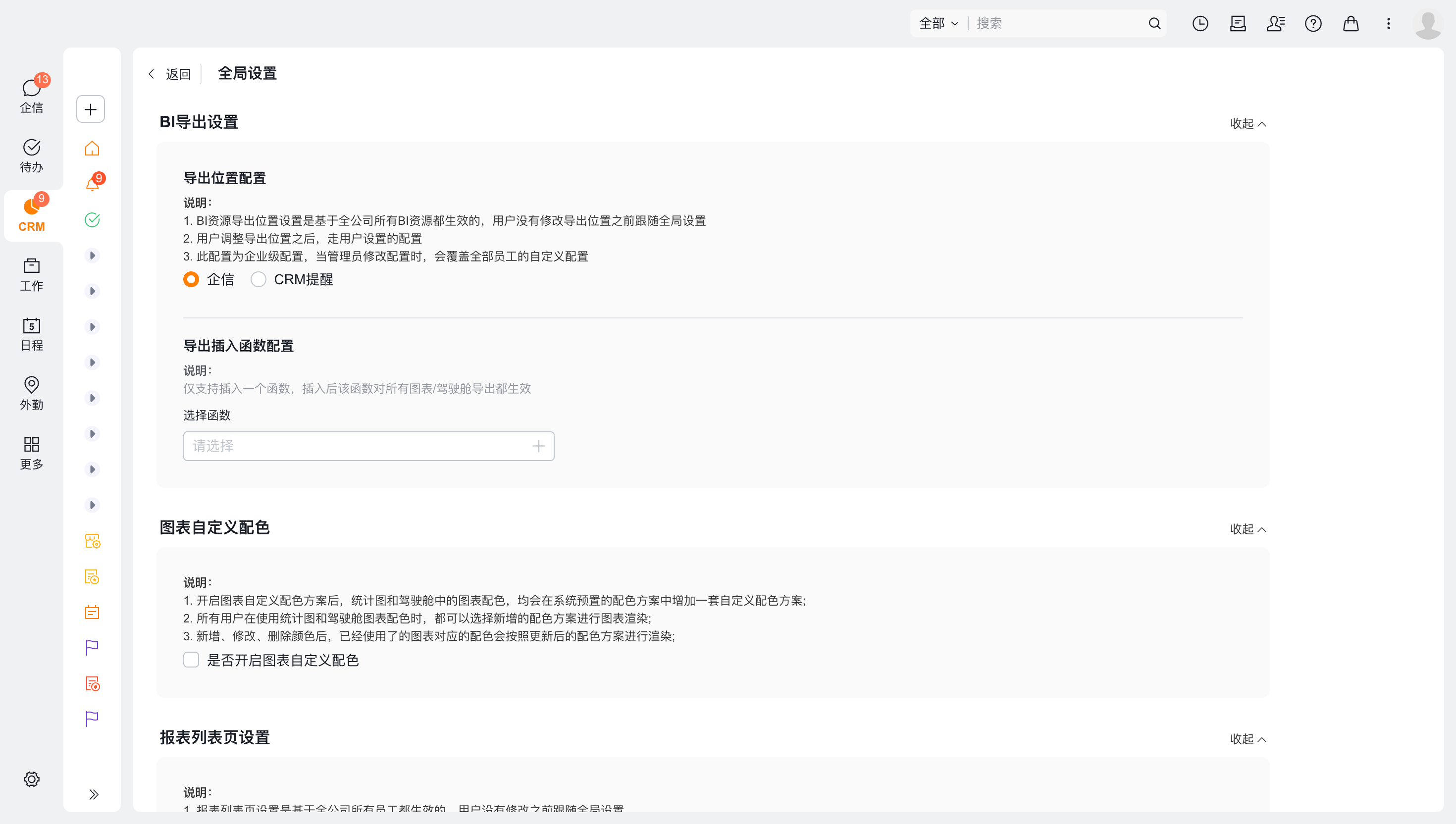
Task: Click the 返回 back link
Action: pyautogui.click(x=170, y=74)
